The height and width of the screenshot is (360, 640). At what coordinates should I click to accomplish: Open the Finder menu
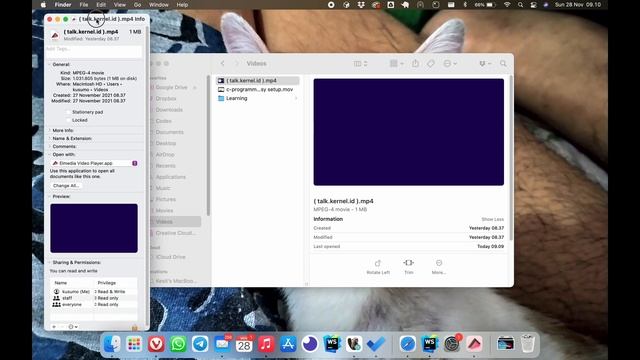pyautogui.click(x=63, y=5)
